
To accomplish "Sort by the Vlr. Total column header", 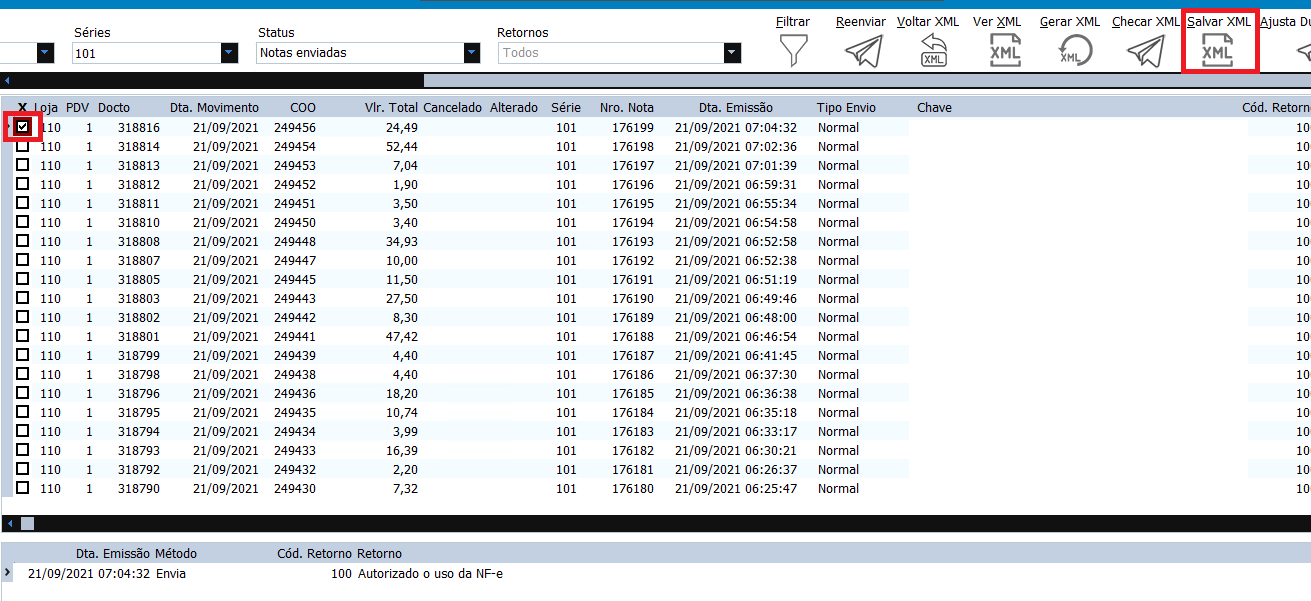I will [391, 107].
